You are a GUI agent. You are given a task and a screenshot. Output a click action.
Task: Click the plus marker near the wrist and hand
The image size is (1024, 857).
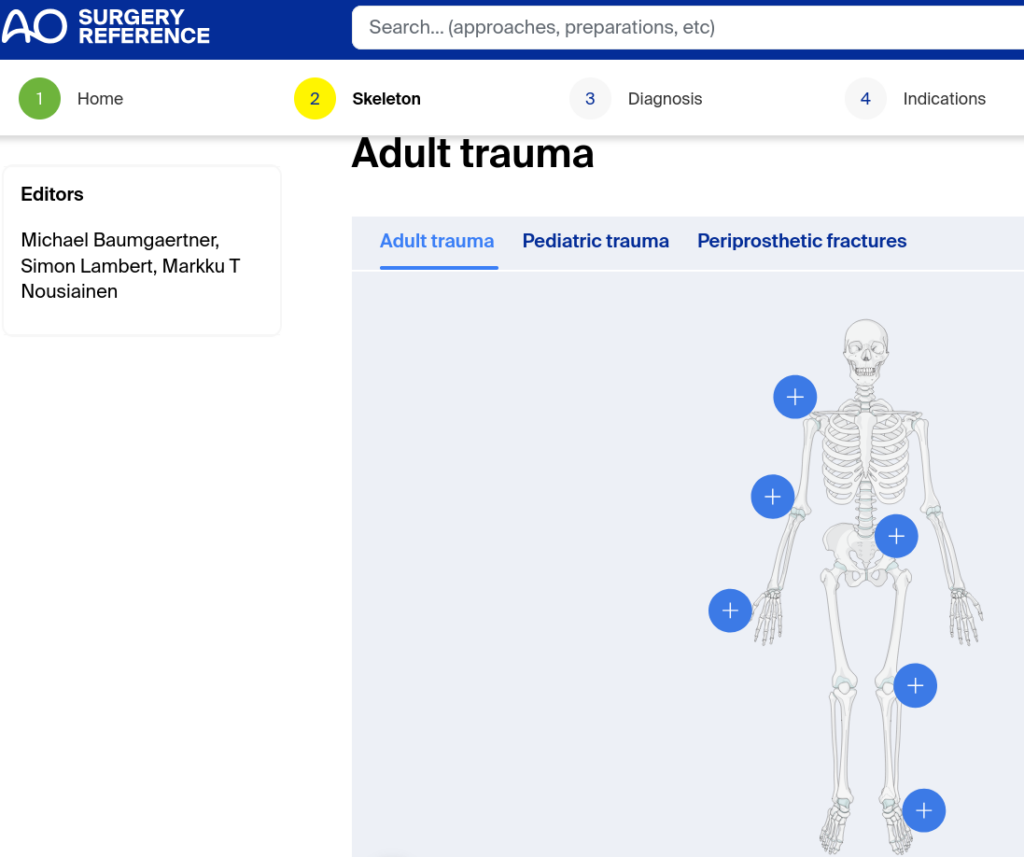730,610
